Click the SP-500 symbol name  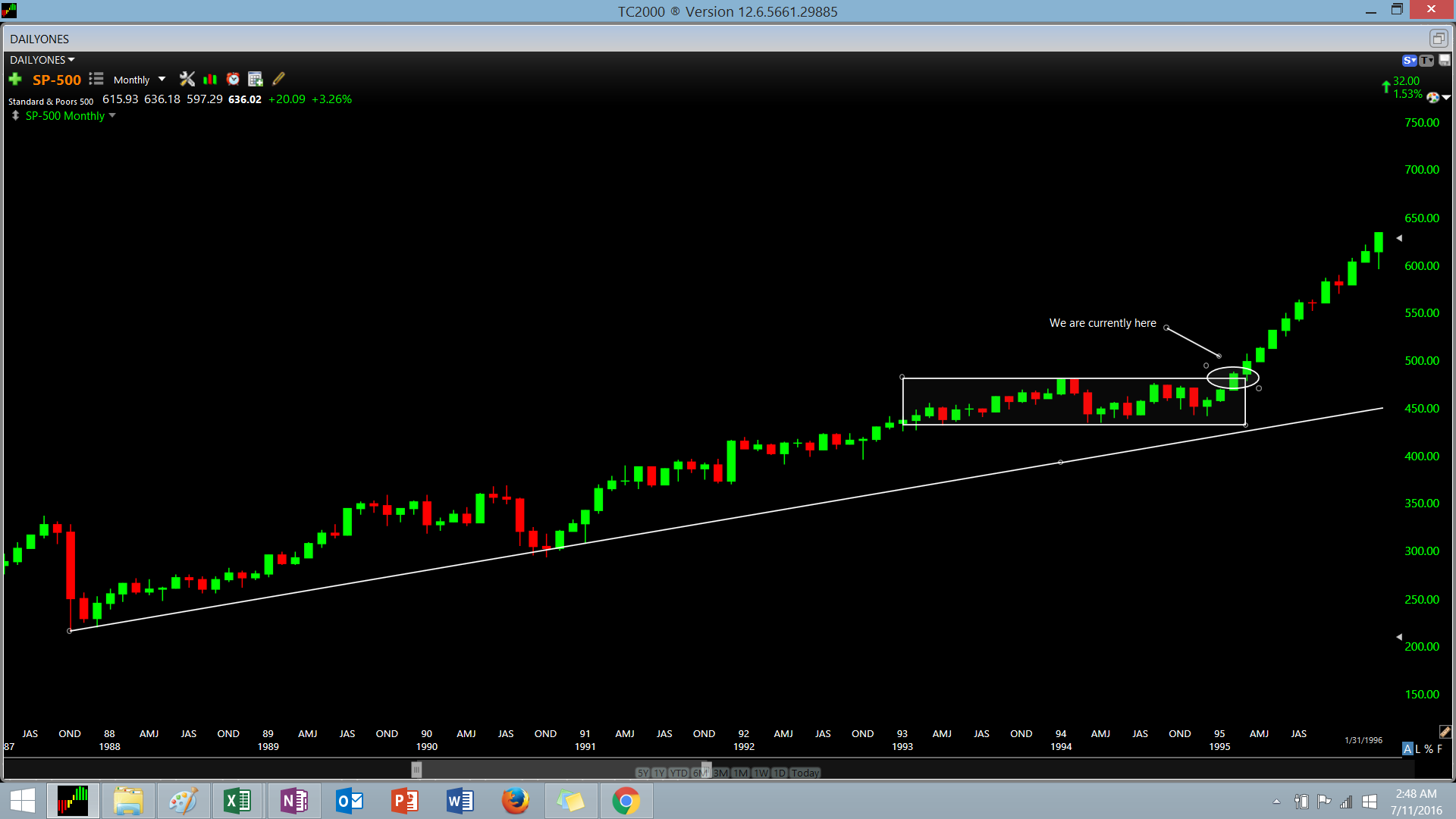pyautogui.click(x=57, y=80)
